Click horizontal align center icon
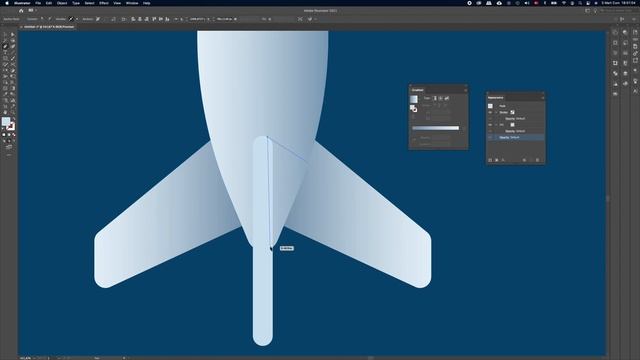640x360 pixels. click(140, 19)
